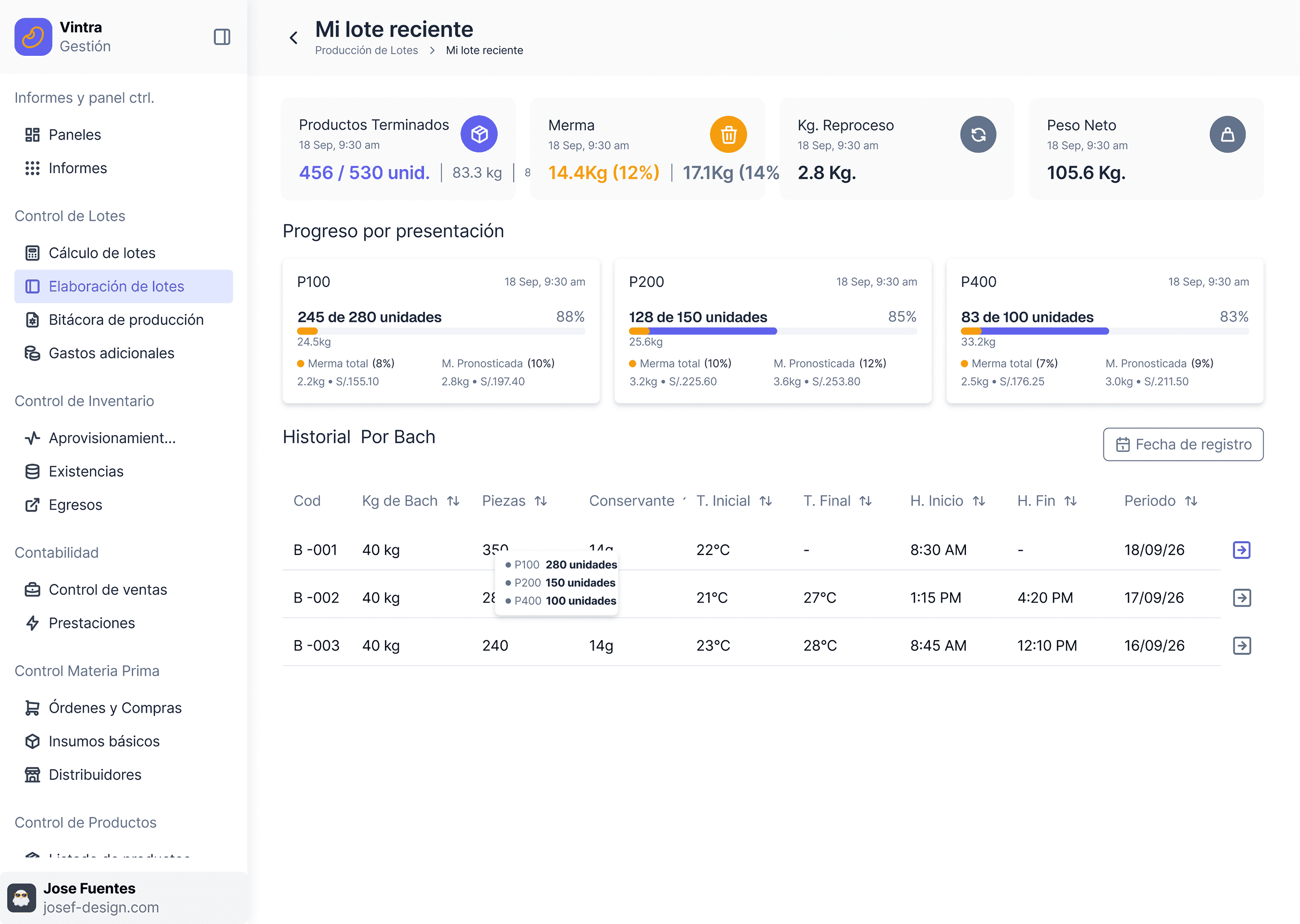This screenshot has width=1300, height=924.
Task: Sort table by Kg de Bach
Action: tap(453, 501)
